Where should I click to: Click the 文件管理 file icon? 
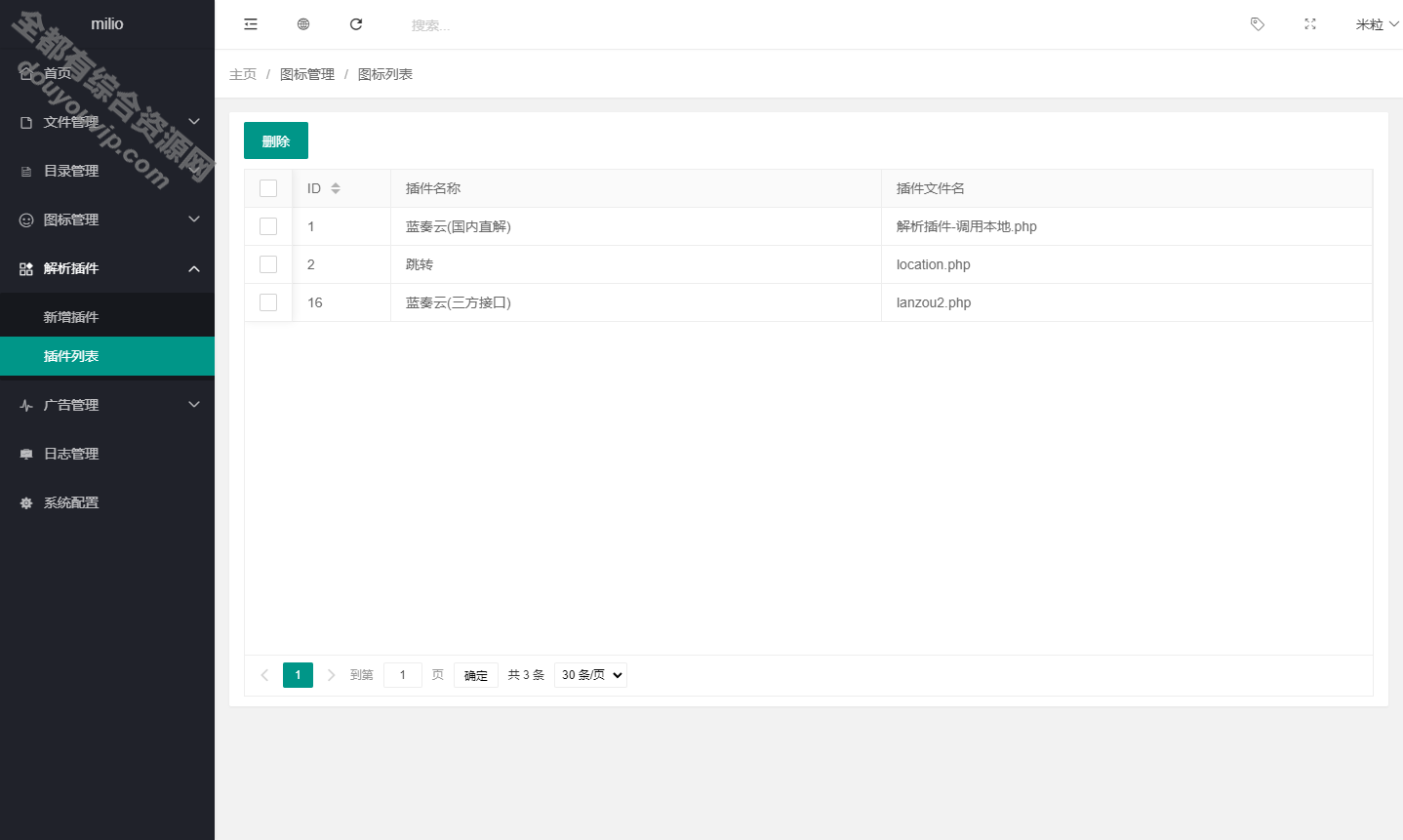pos(26,122)
